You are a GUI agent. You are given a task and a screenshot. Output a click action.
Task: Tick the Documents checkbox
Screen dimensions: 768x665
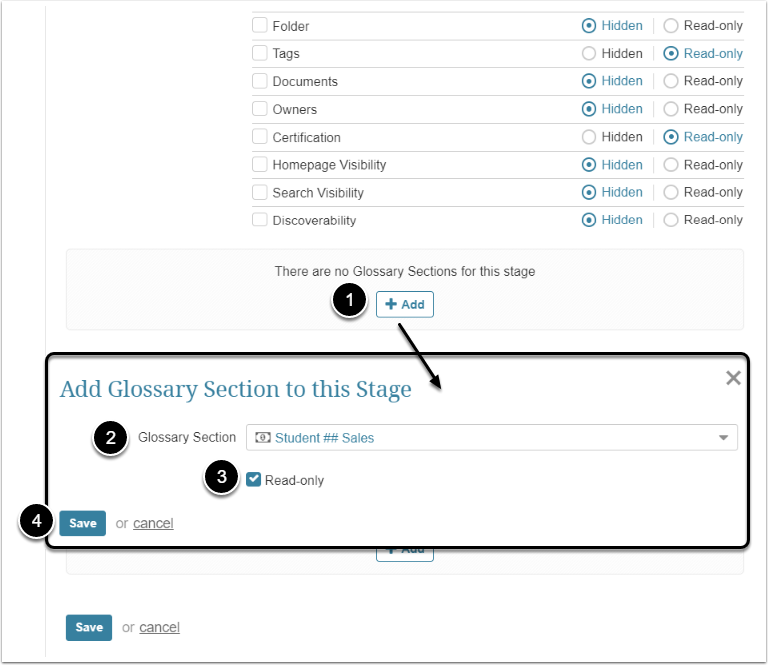(x=260, y=82)
